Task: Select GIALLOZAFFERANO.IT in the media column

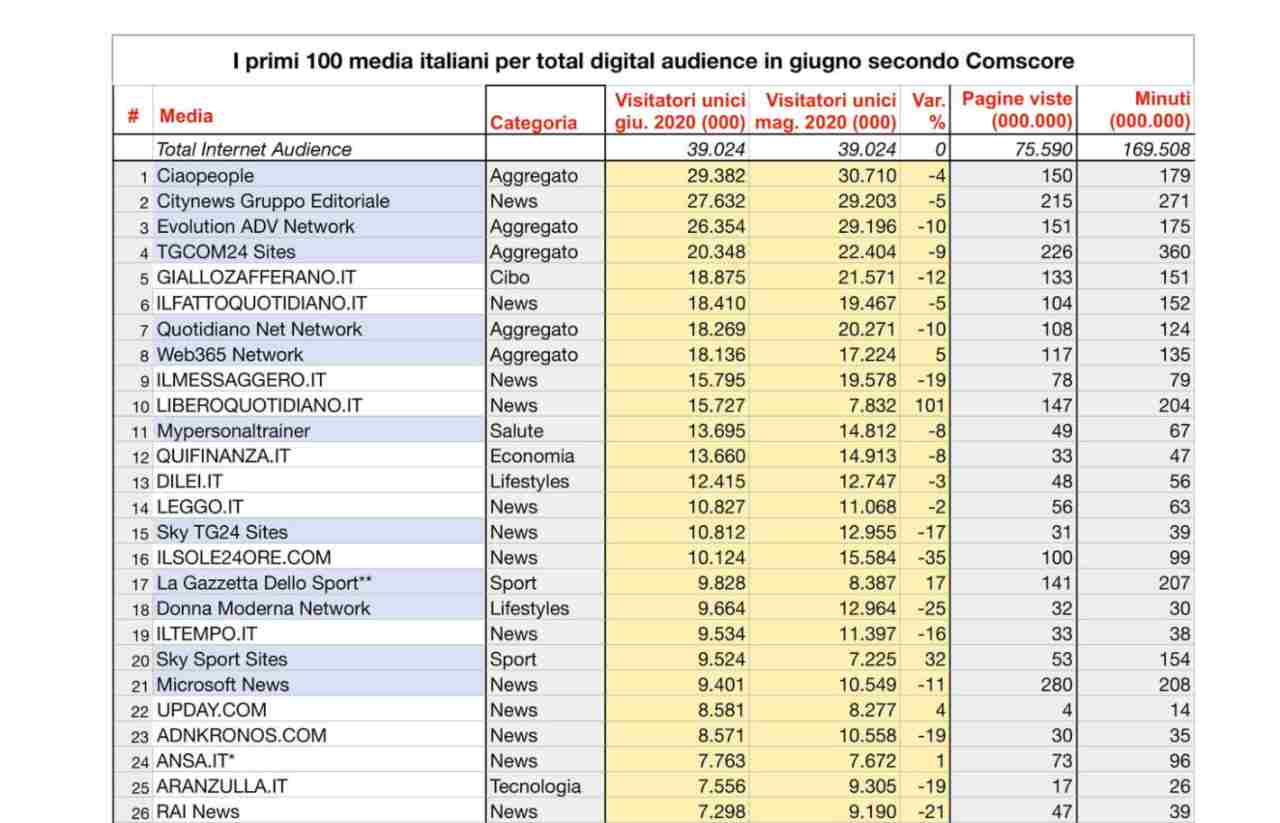Action: tap(256, 277)
